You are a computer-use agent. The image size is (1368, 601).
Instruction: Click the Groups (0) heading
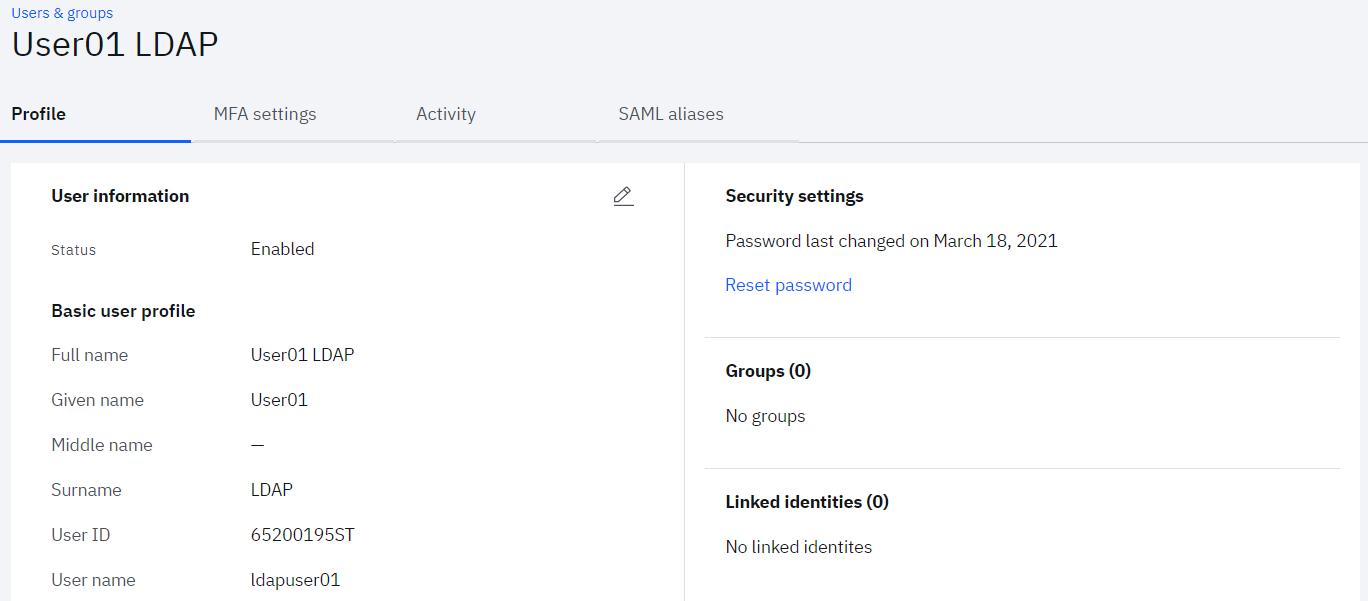[768, 371]
